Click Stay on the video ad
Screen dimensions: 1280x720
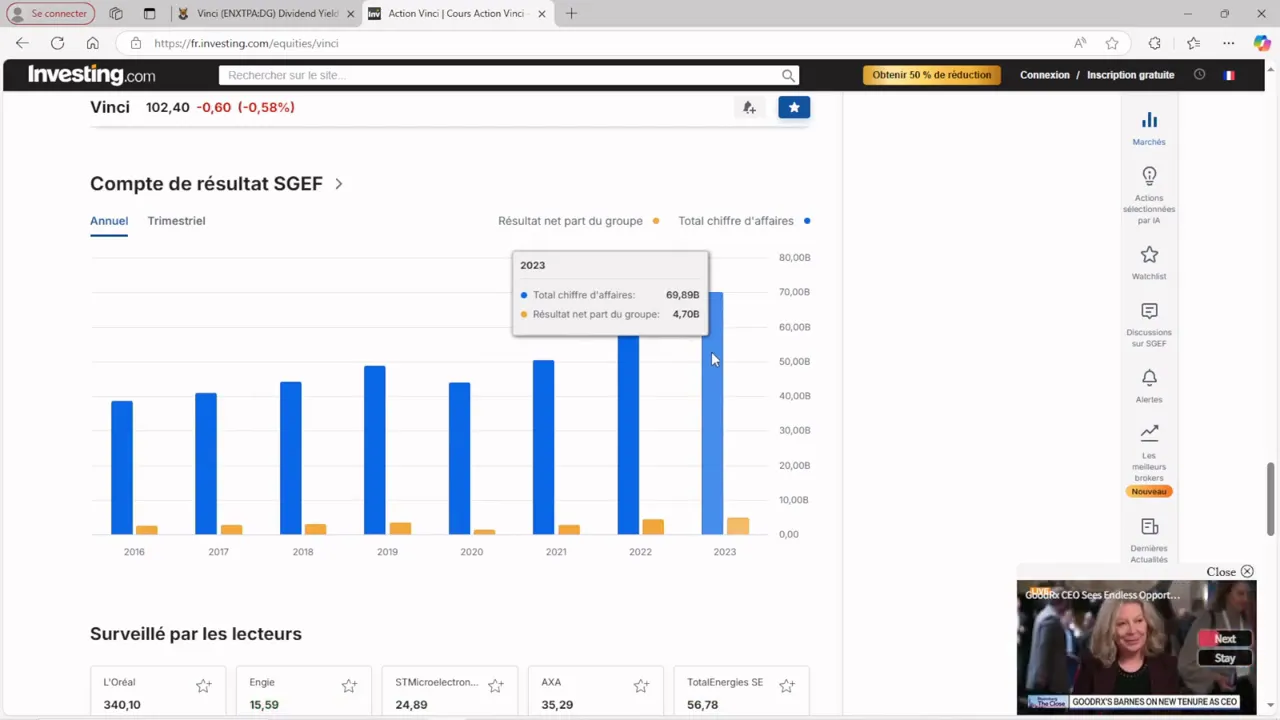[x=1225, y=658]
